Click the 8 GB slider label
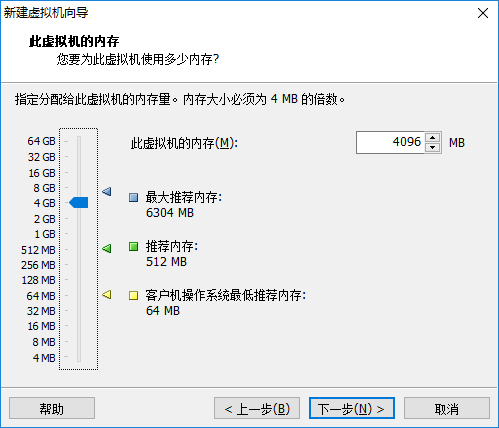The height and width of the screenshot is (428, 499). click(44, 188)
